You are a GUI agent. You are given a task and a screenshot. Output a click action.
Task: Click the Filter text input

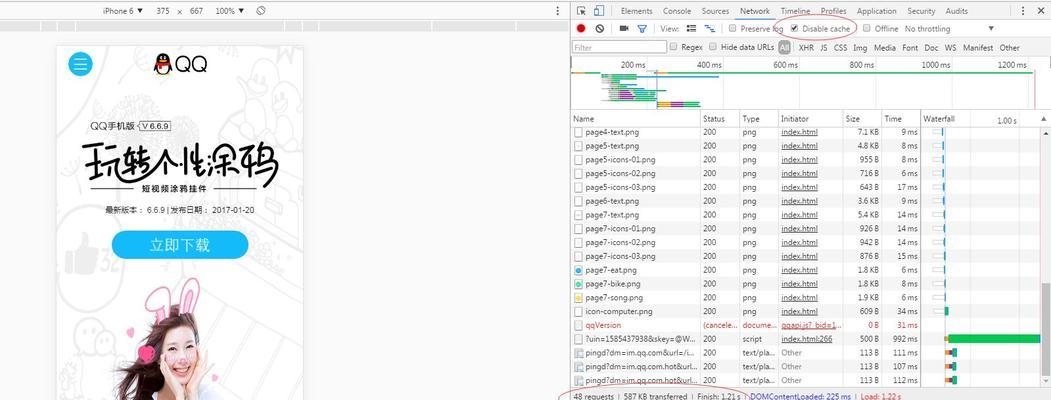(619, 47)
